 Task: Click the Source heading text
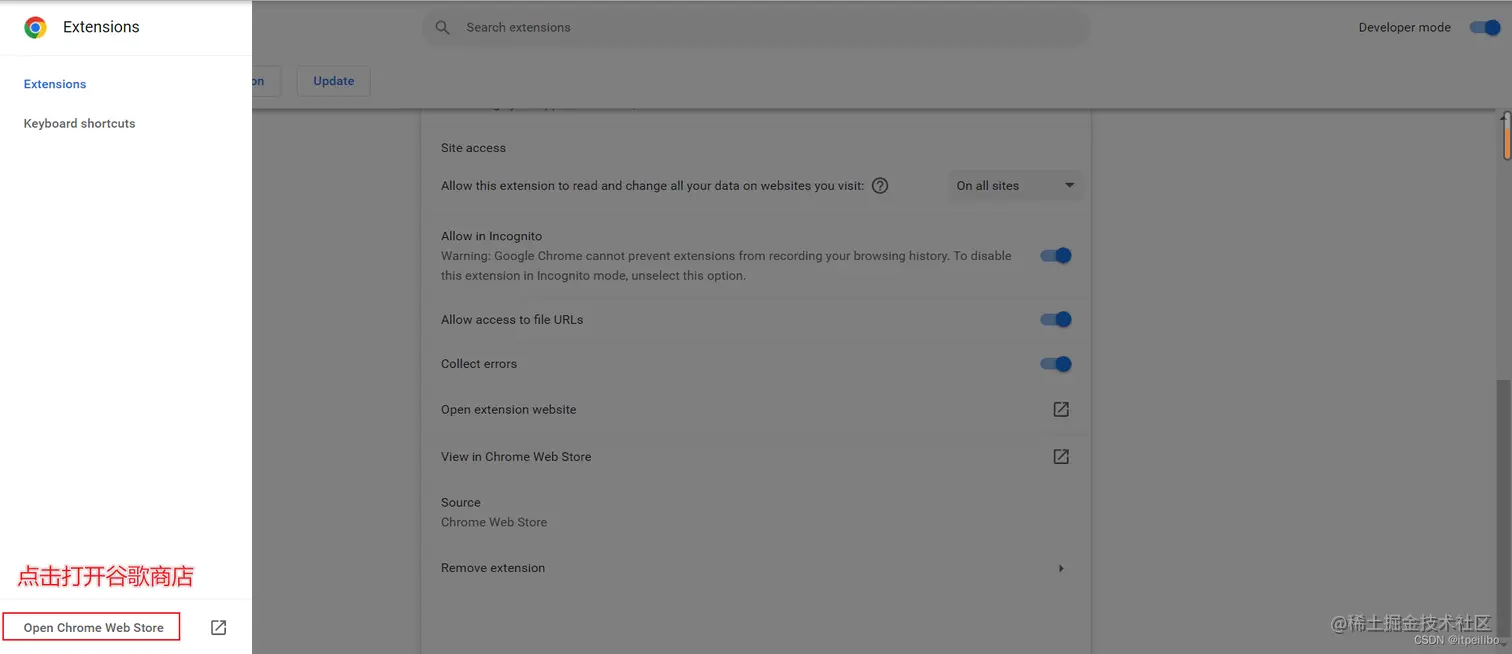461,502
